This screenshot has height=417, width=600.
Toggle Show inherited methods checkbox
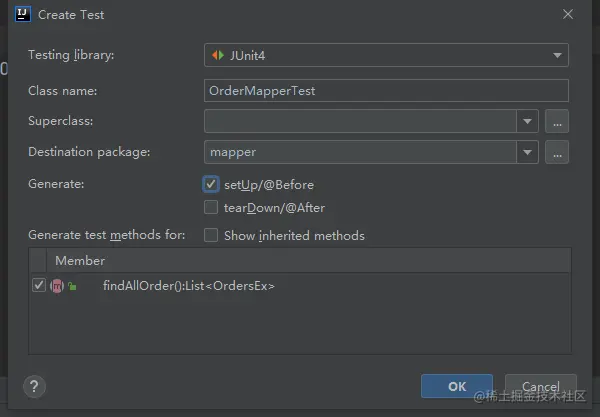211,236
